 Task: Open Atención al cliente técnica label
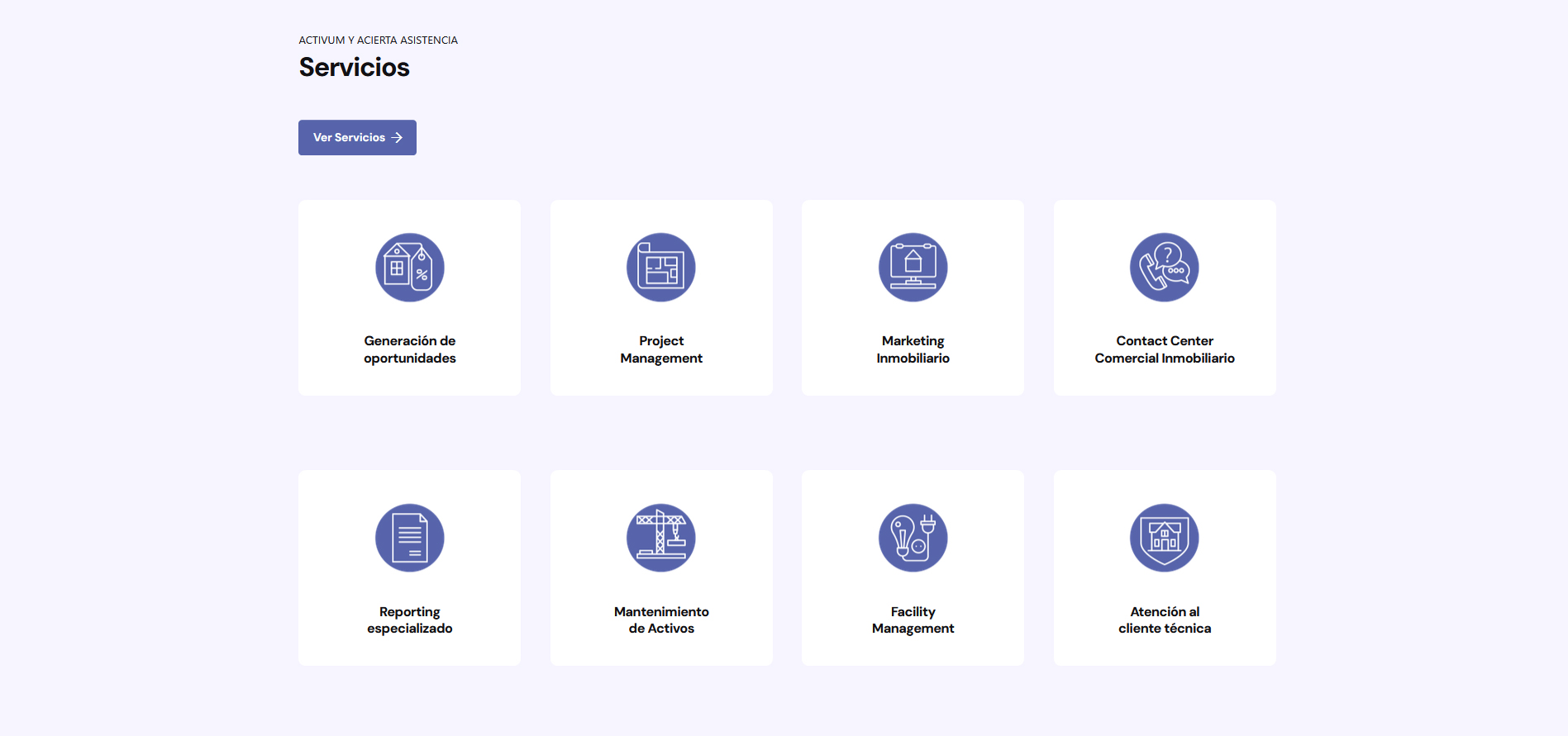point(1164,620)
